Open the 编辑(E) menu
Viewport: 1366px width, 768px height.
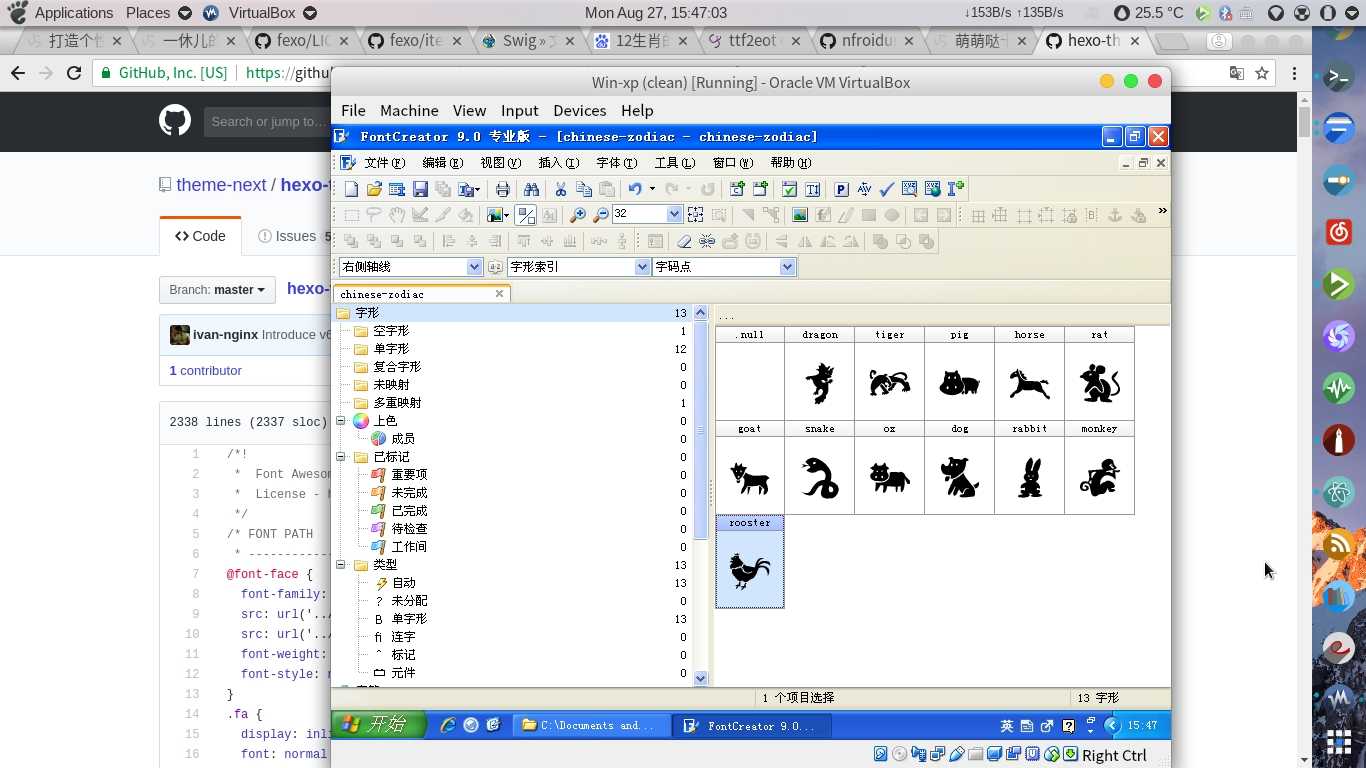442,163
